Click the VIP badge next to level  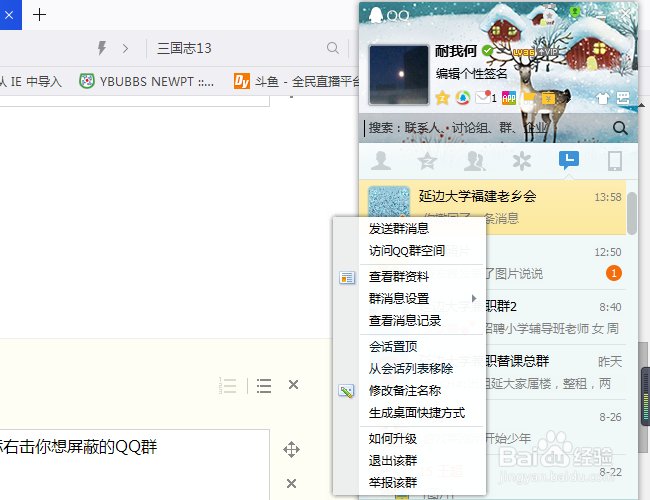tap(548, 52)
